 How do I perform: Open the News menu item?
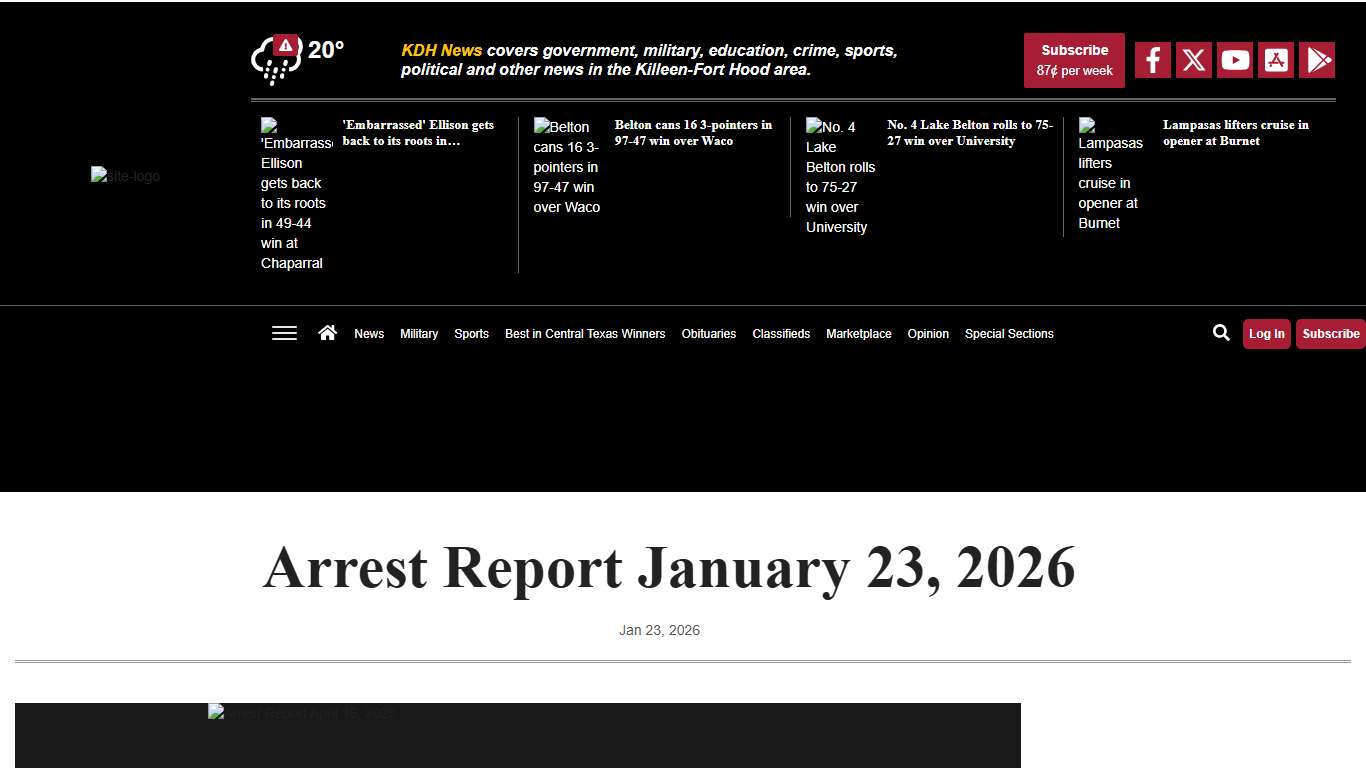coord(369,334)
